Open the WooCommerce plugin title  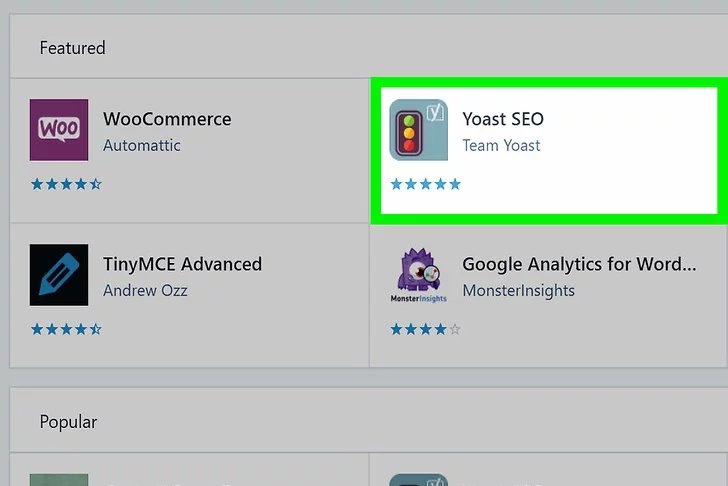click(167, 119)
